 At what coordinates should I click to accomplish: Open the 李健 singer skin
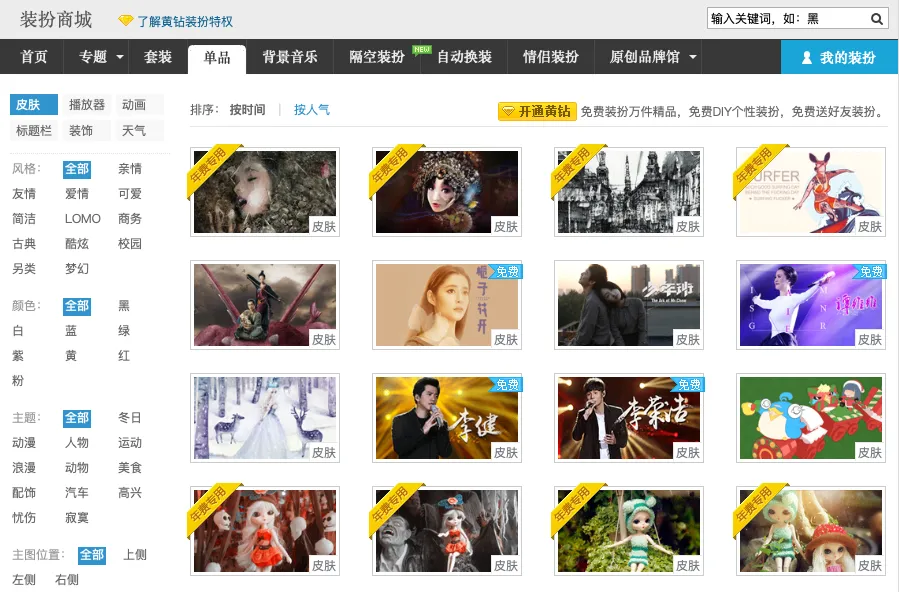(x=447, y=418)
